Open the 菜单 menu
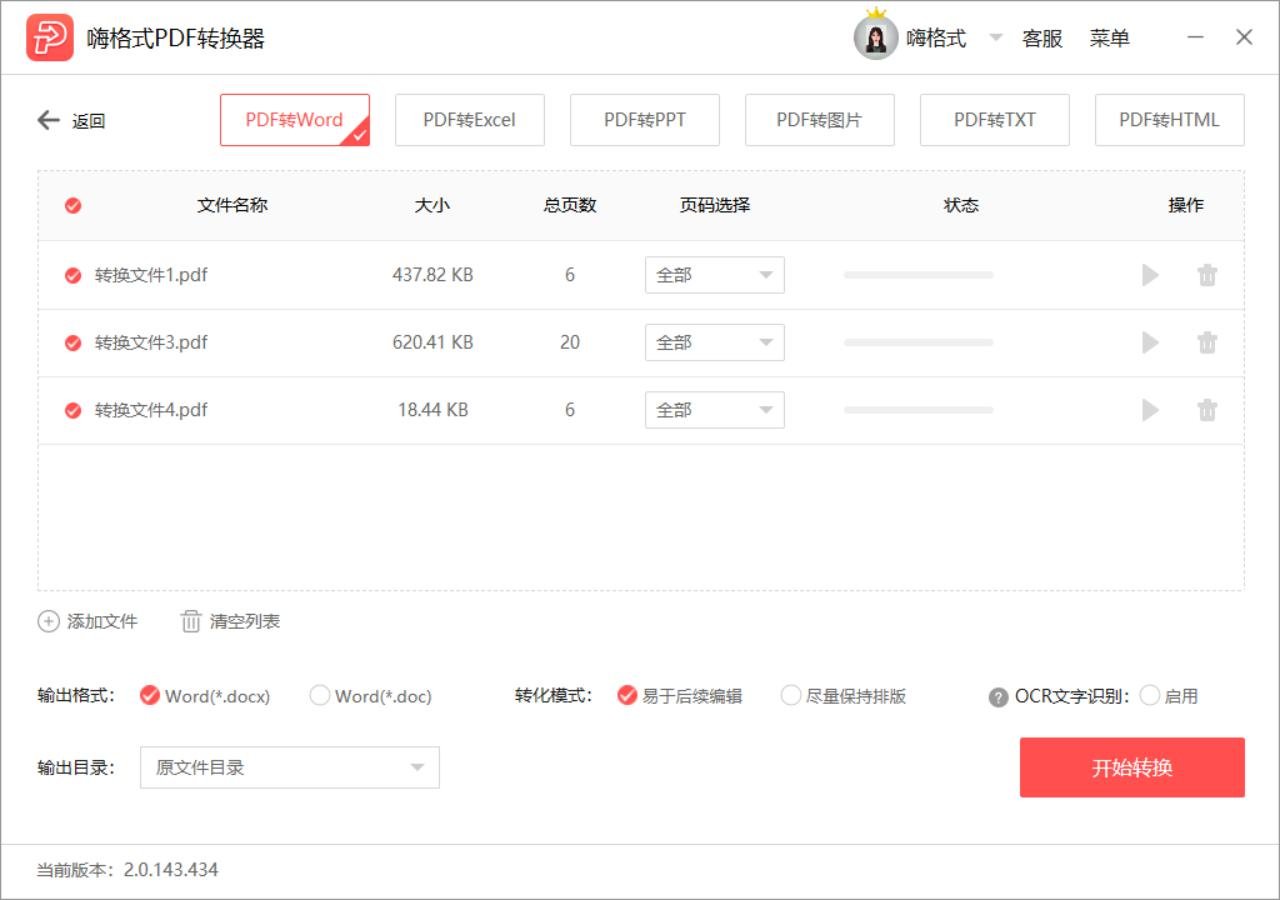This screenshot has height=900, width=1280. pyautogui.click(x=1110, y=38)
